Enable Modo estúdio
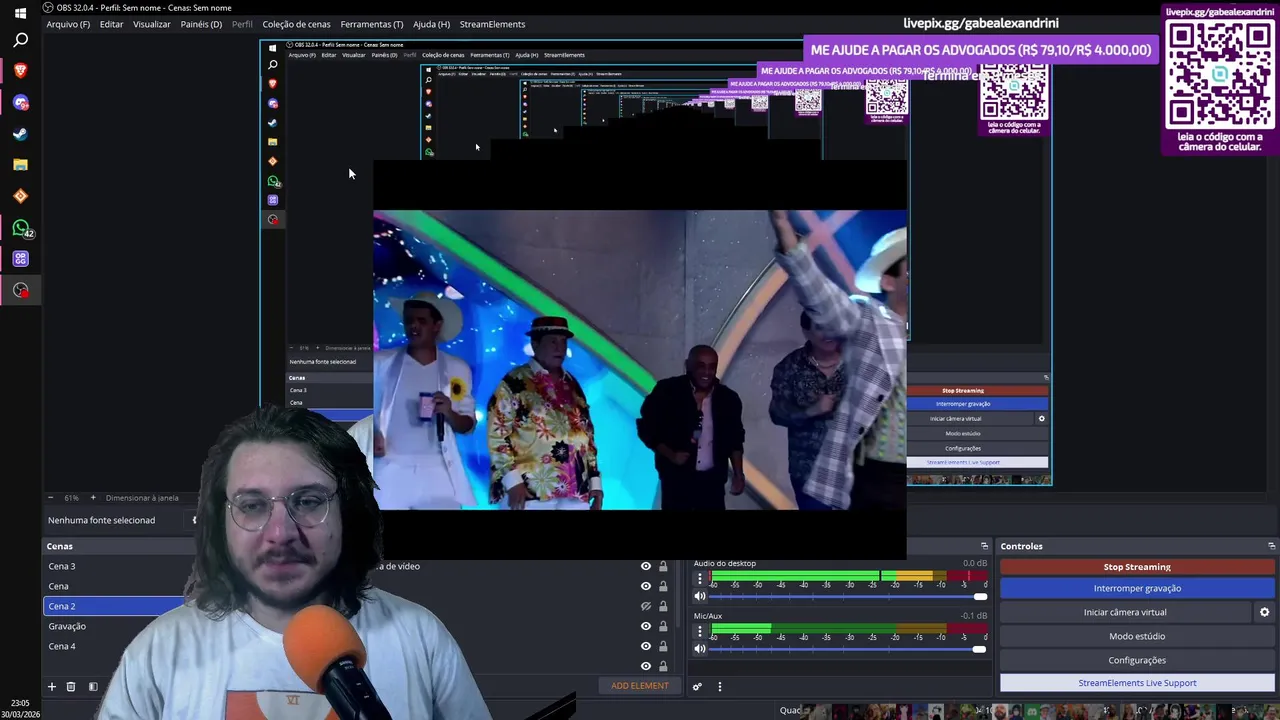 (x=1137, y=636)
